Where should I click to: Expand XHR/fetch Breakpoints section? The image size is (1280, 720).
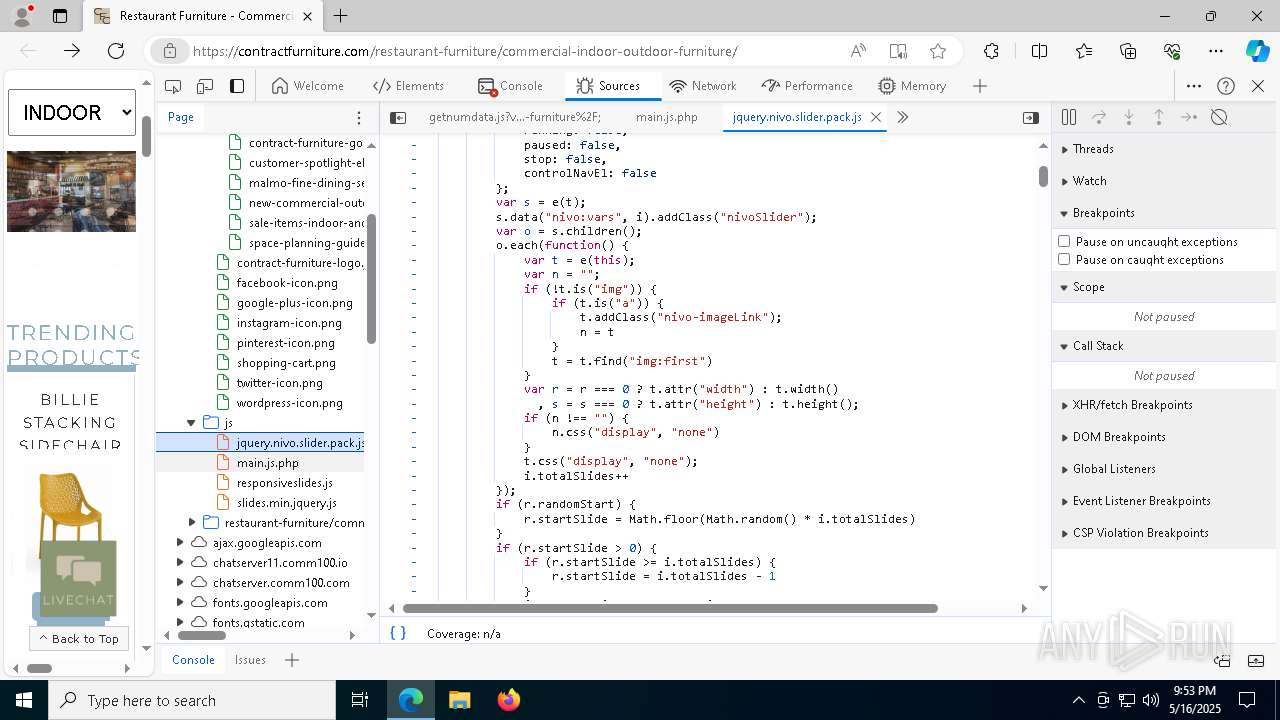click(1165, 405)
